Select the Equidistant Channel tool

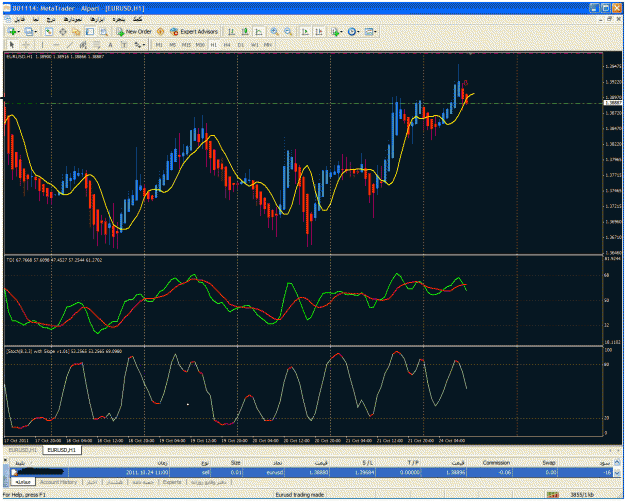coord(83,45)
